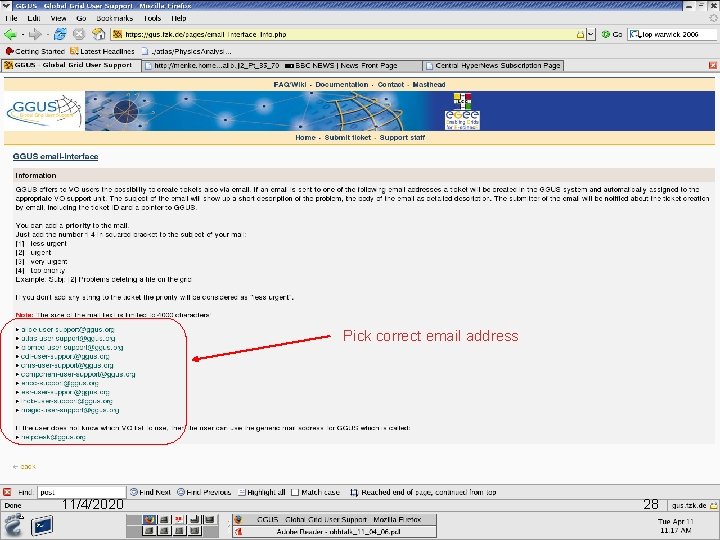Screen dimensions: 720x540
Task: Switch to Adobe Reader taskbar entry
Action: coord(335,531)
